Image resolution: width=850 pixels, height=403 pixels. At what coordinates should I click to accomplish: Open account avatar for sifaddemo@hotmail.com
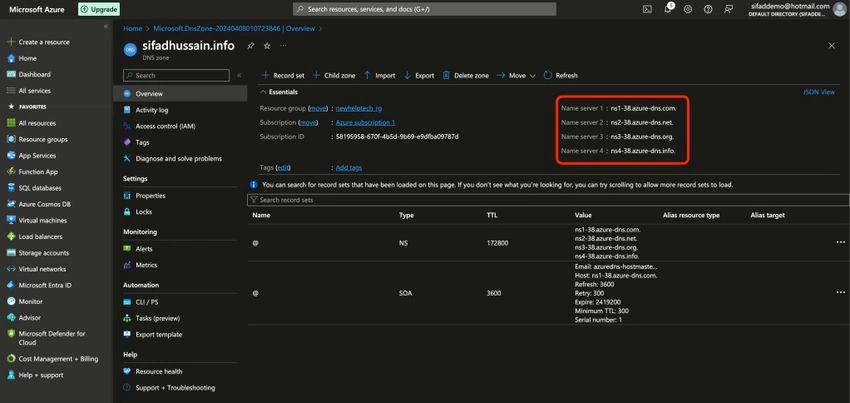(x=839, y=9)
